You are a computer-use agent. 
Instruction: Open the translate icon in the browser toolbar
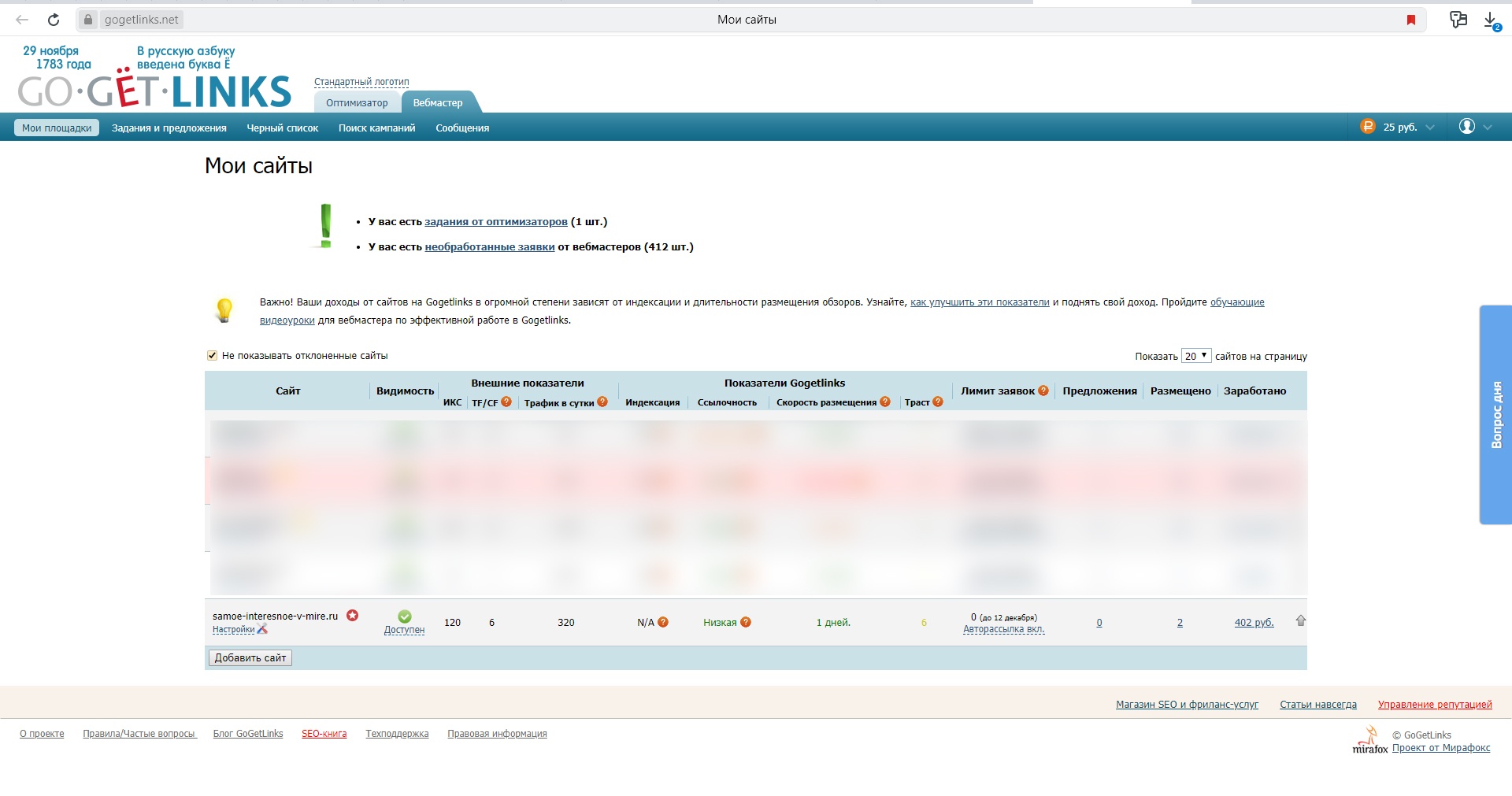pyautogui.click(x=1458, y=20)
